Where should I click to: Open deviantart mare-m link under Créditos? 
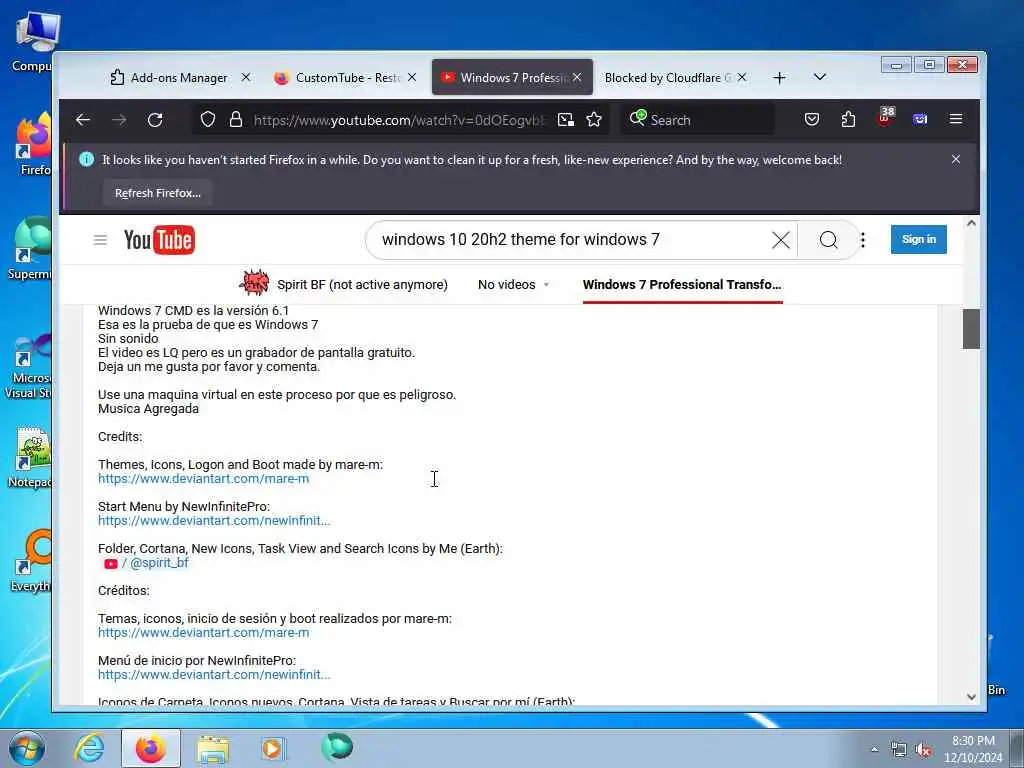click(x=204, y=633)
